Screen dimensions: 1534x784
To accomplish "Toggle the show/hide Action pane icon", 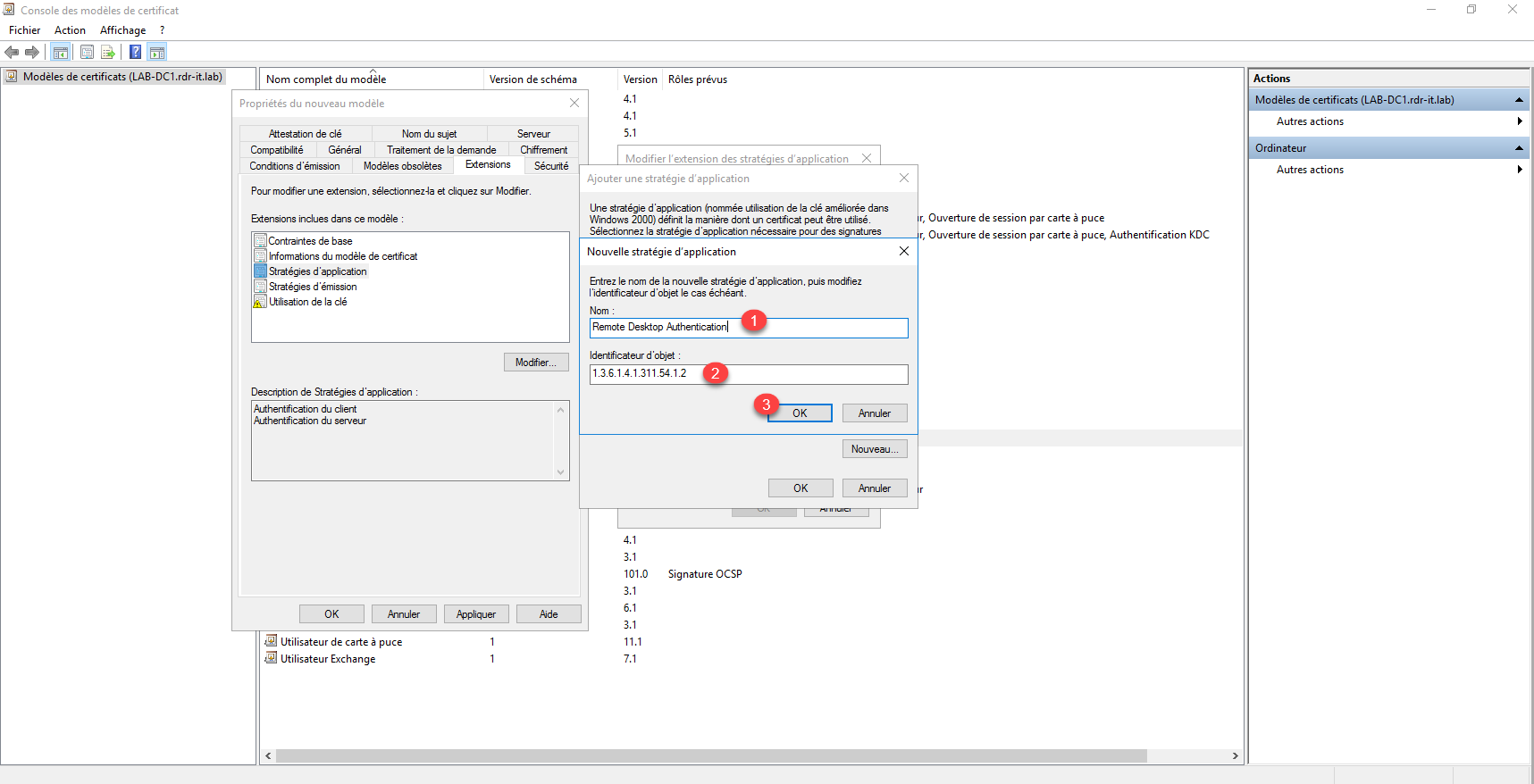I will click(157, 53).
